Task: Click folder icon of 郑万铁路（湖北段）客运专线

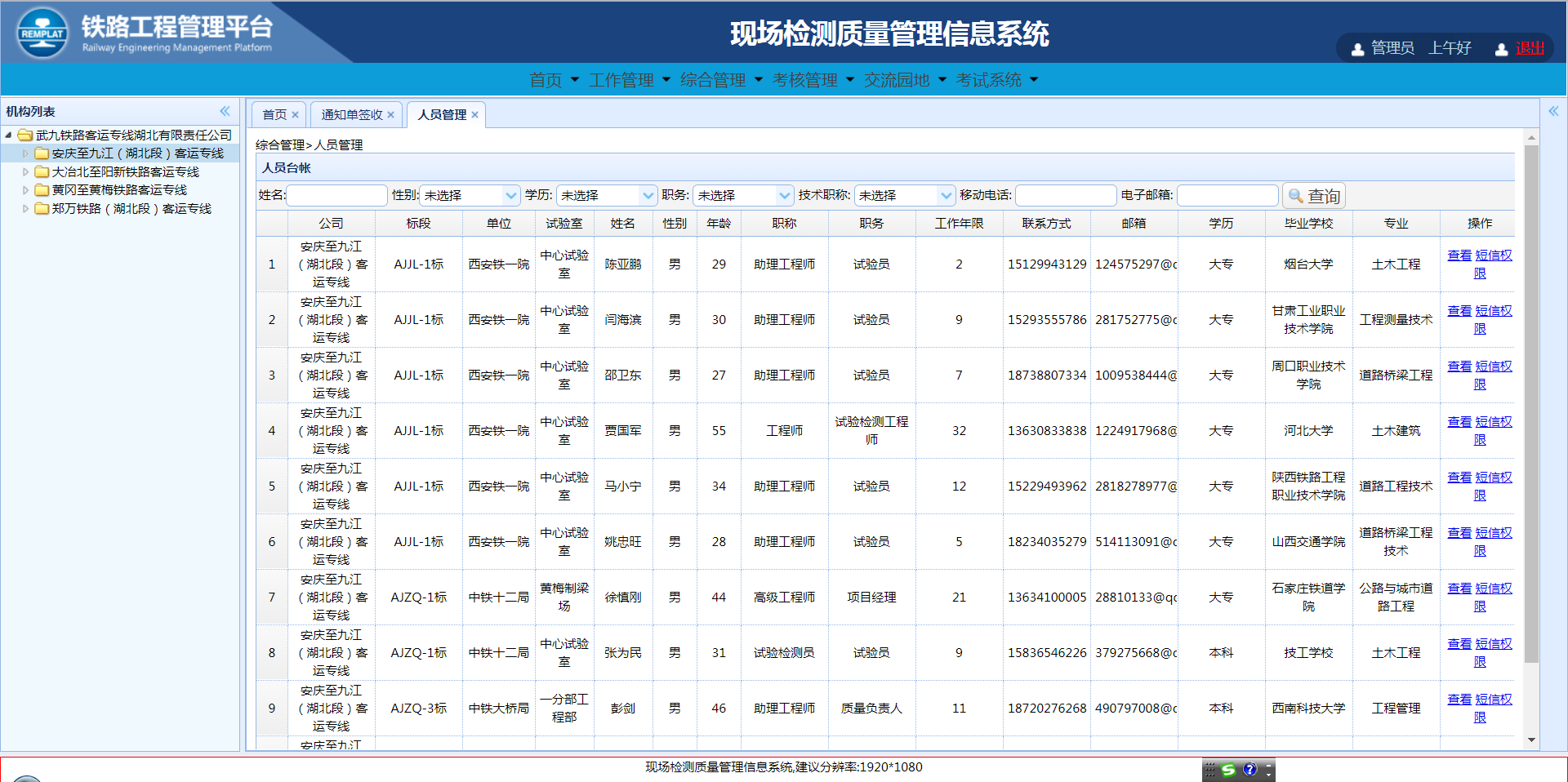Action: tap(42, 208)
